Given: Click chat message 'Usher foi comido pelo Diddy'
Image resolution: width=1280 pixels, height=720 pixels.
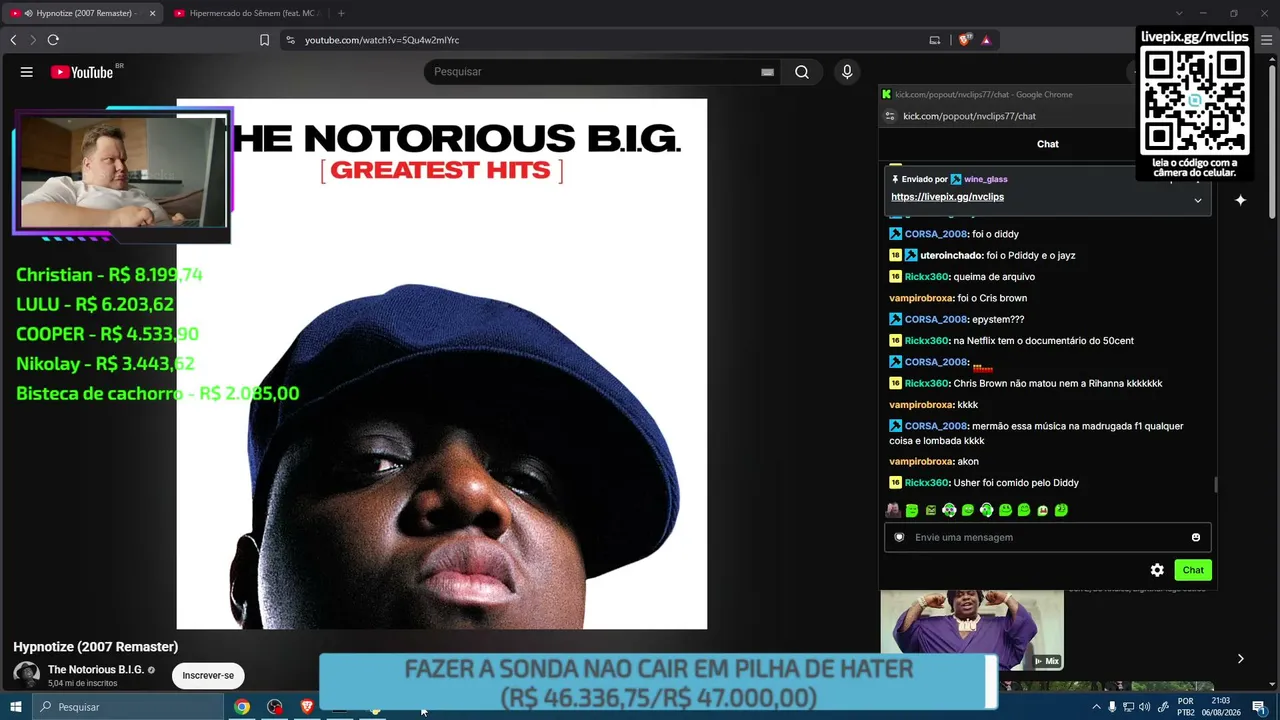Looking at the screenshot, I should coord(1016,483).
